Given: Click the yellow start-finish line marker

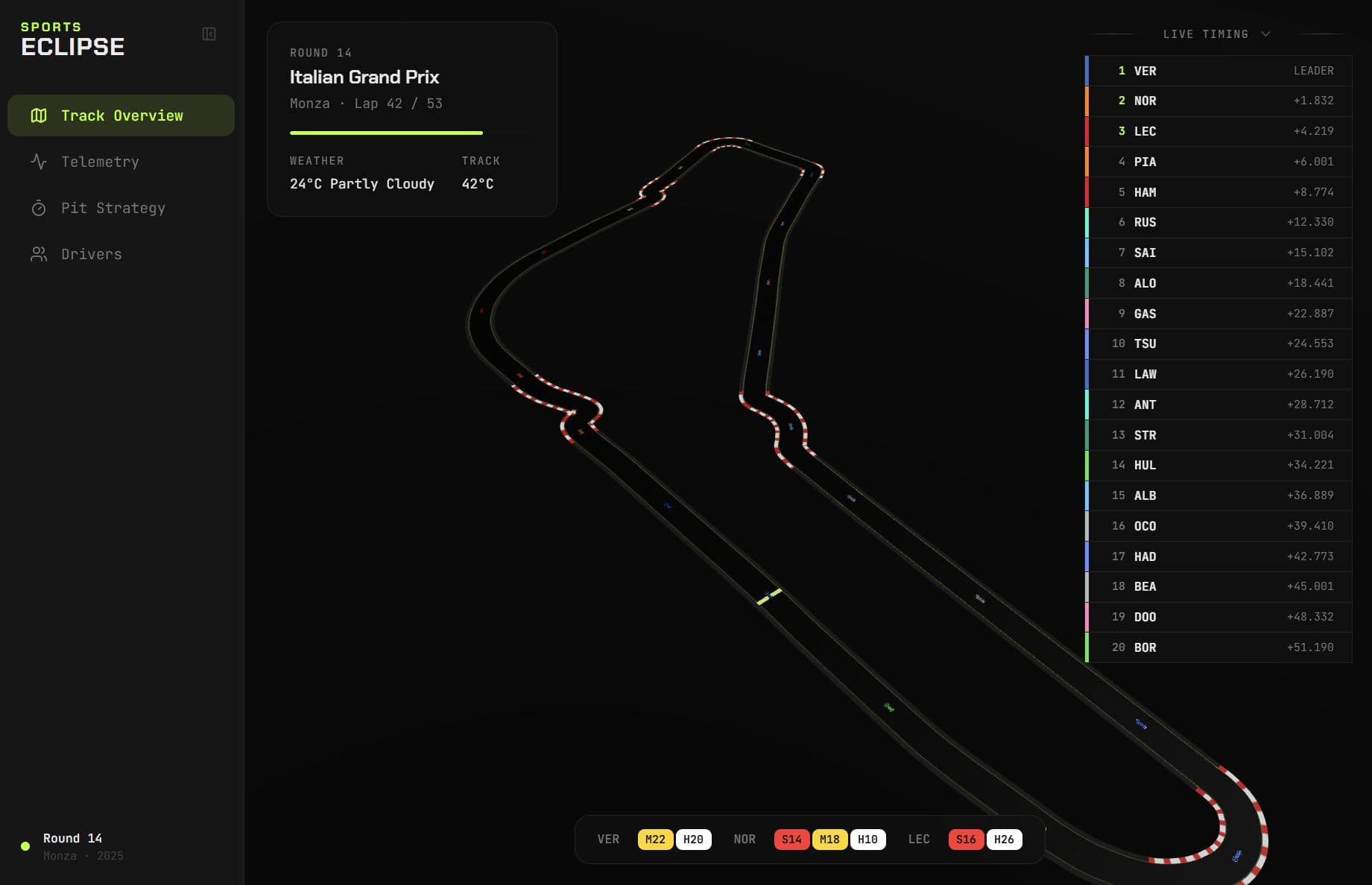Looking at the screenshot, I should tap(769, 597).
